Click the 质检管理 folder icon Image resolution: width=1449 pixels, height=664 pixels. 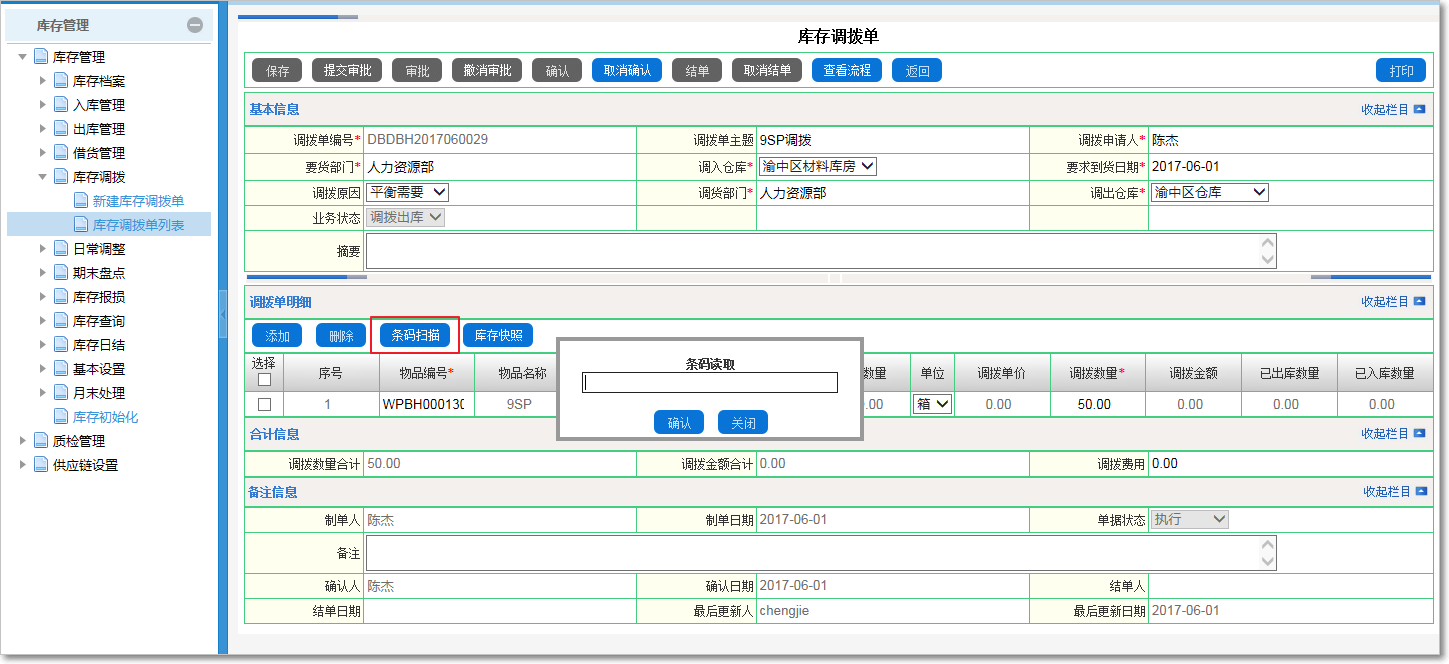41,441
